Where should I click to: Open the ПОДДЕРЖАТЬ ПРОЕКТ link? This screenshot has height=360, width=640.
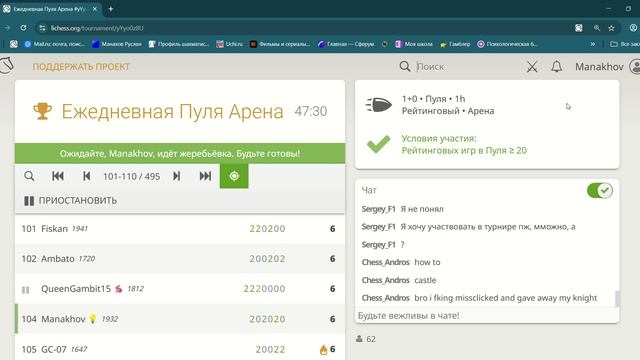[x=81, y=67]
